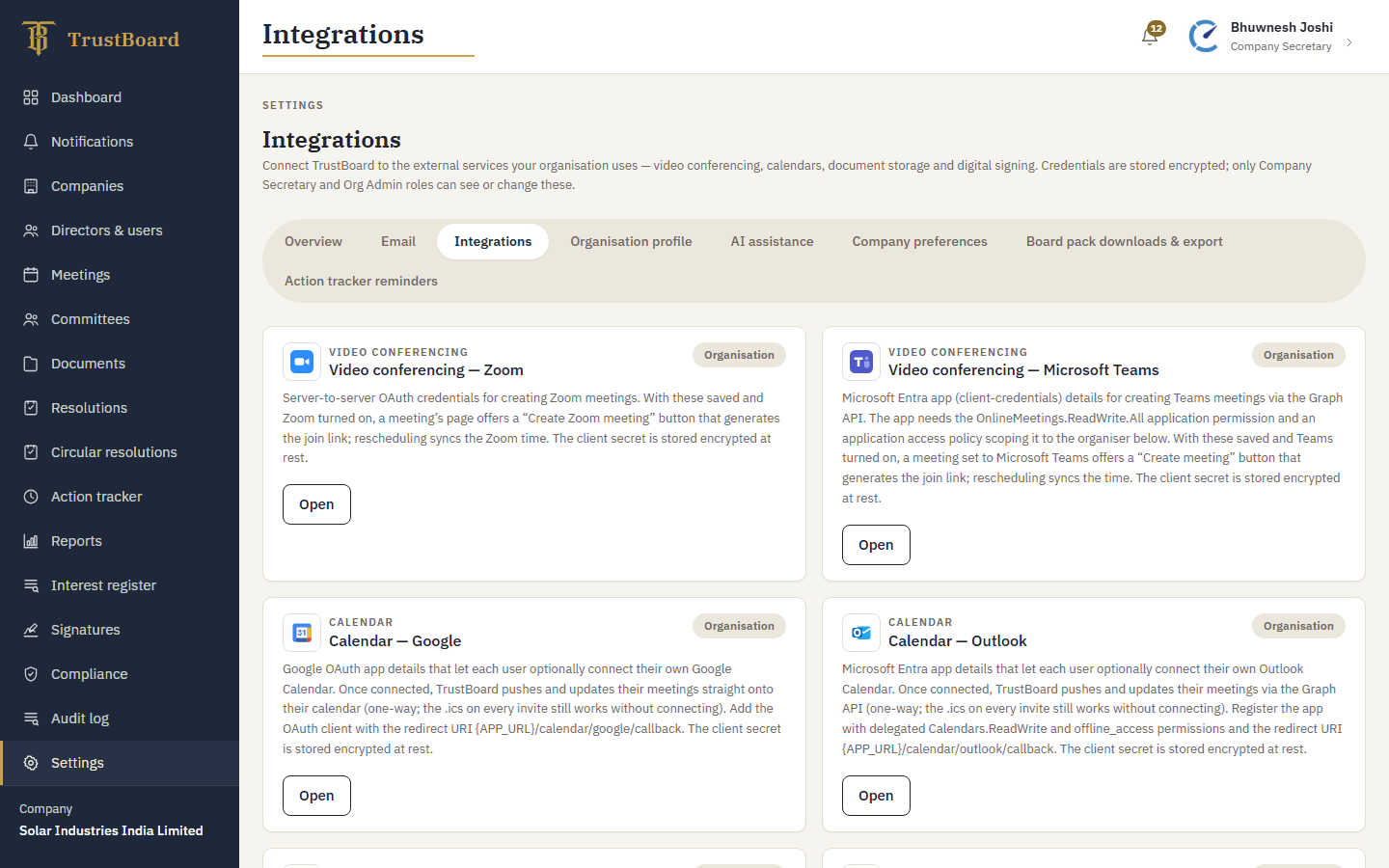Click the Resolutions clipboard icon

(31, 408)
